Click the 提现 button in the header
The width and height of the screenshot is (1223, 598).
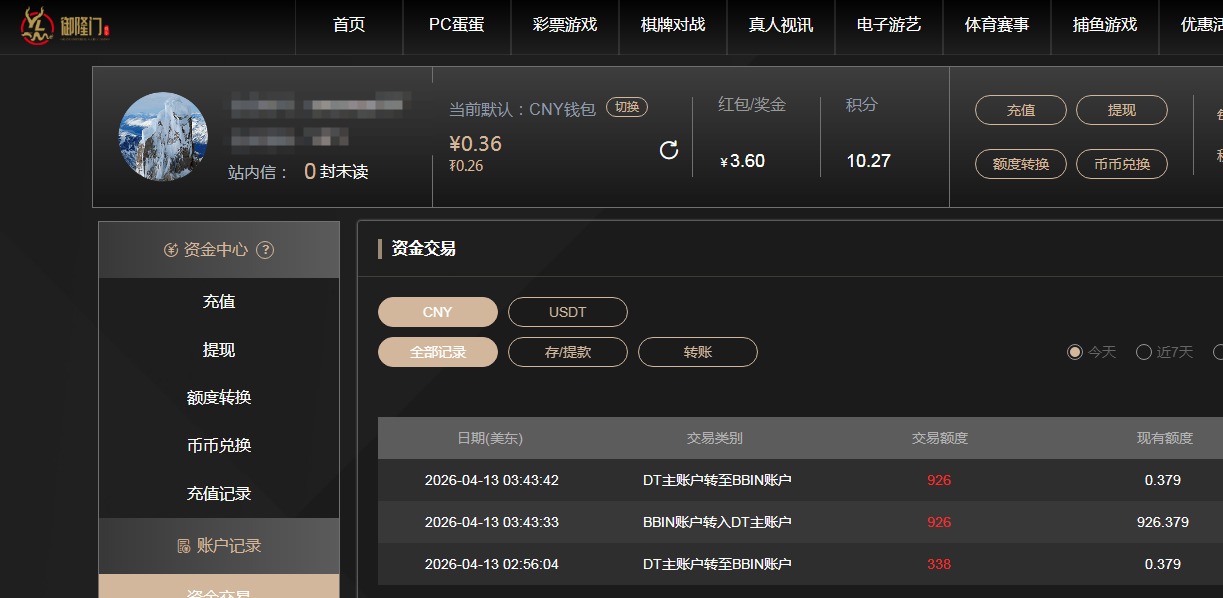coord(1121,110)
